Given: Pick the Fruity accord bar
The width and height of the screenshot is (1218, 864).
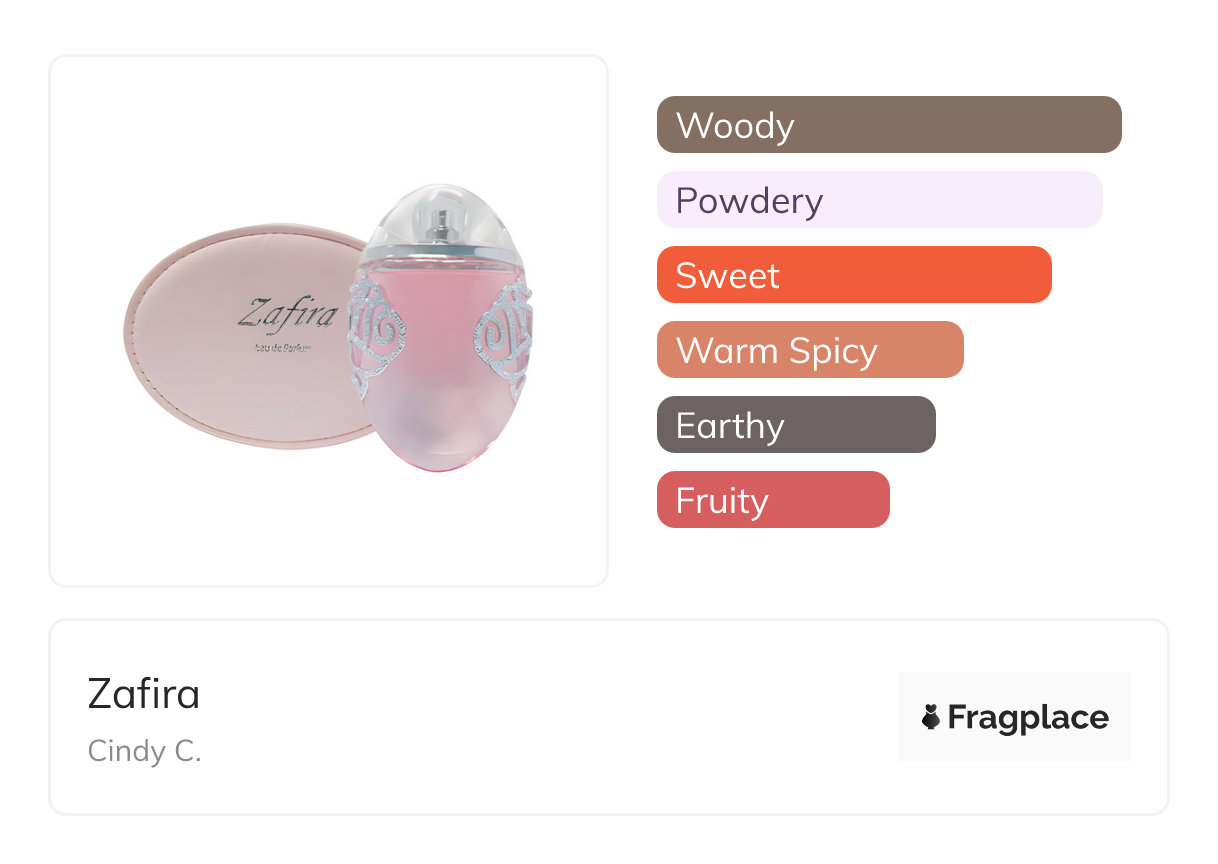Looking at the screenshot, I should pyautogui.click(x=772, y=500).
